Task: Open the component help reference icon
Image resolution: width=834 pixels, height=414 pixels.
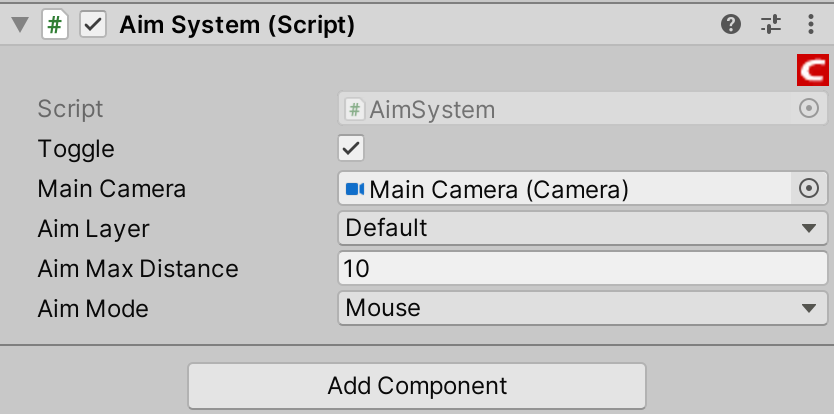Action: [731, 24]
